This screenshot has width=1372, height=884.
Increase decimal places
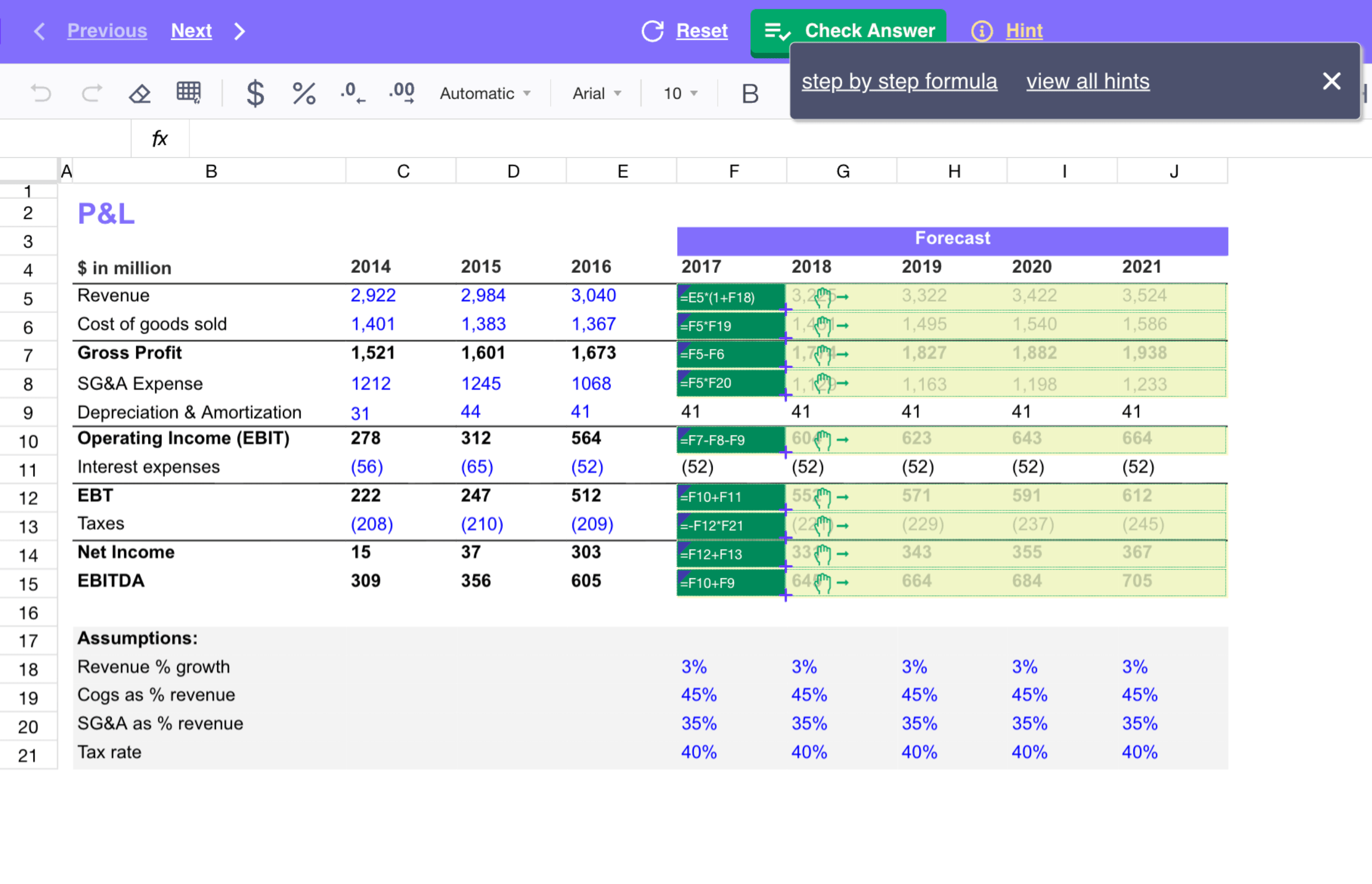401,93
